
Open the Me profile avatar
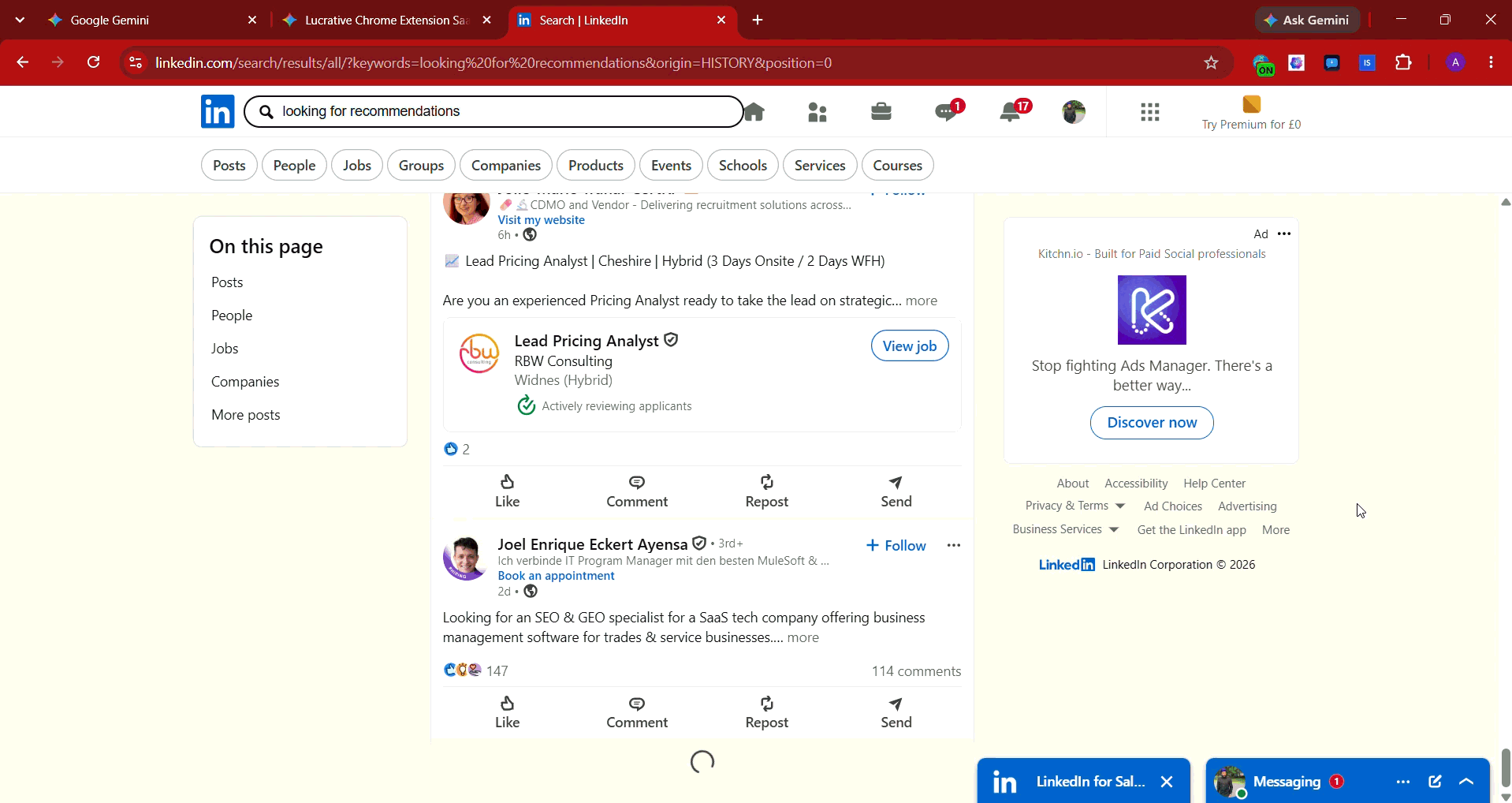(x=1074, y=112)
